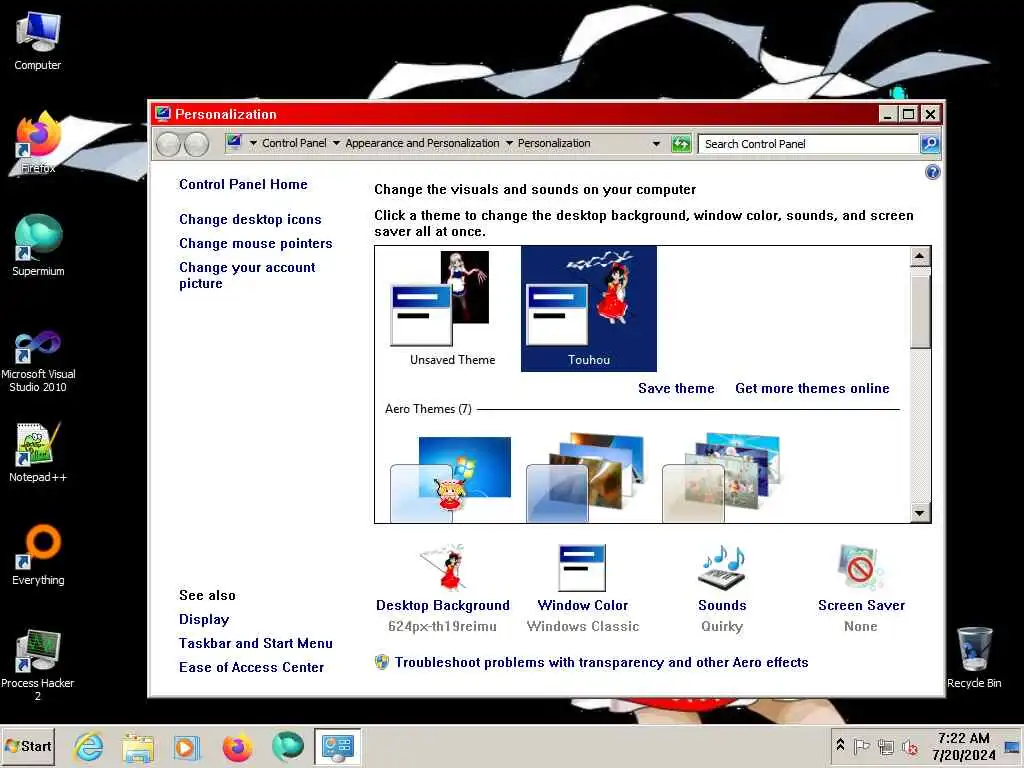Screen dimensions: 1024x768
Task: Open Ease of Access Center link
Action: point(251,667)
